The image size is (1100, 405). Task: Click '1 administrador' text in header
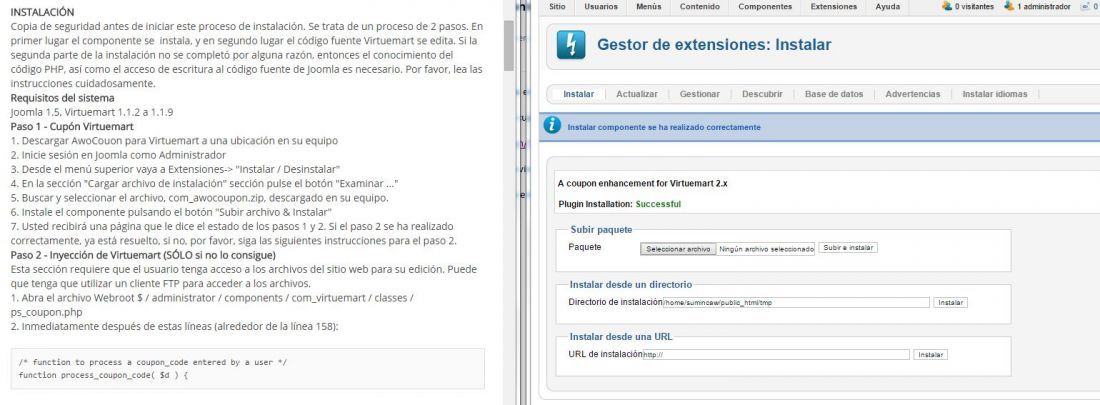click(1044, 6)
